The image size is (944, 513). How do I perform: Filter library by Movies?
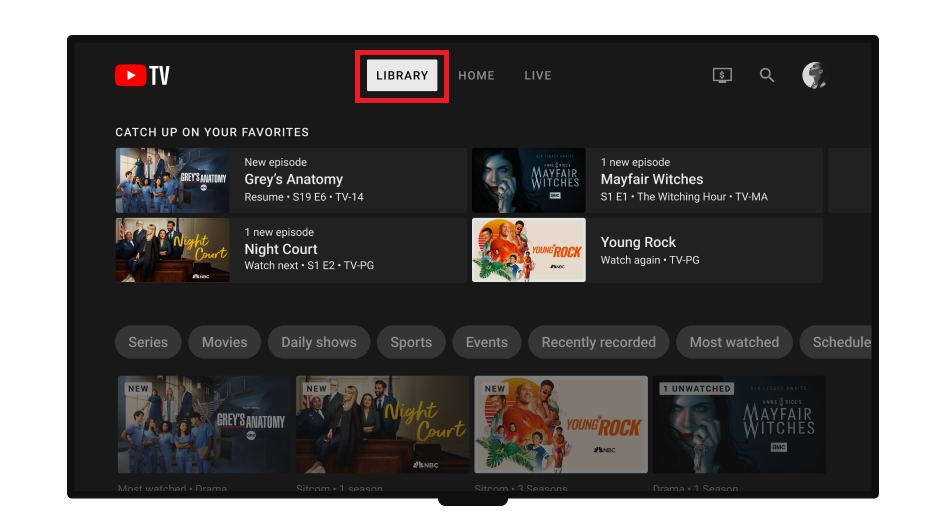(x=225, y=342)
